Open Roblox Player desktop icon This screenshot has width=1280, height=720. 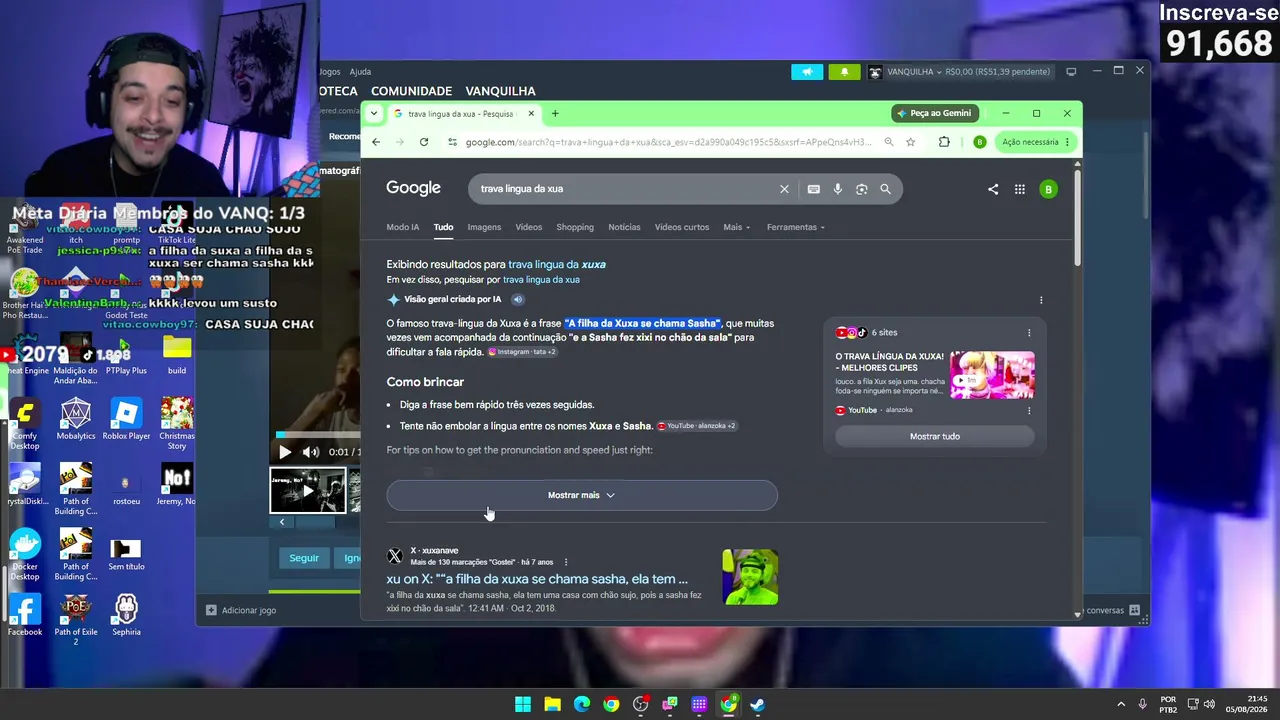tap(126, 419)
